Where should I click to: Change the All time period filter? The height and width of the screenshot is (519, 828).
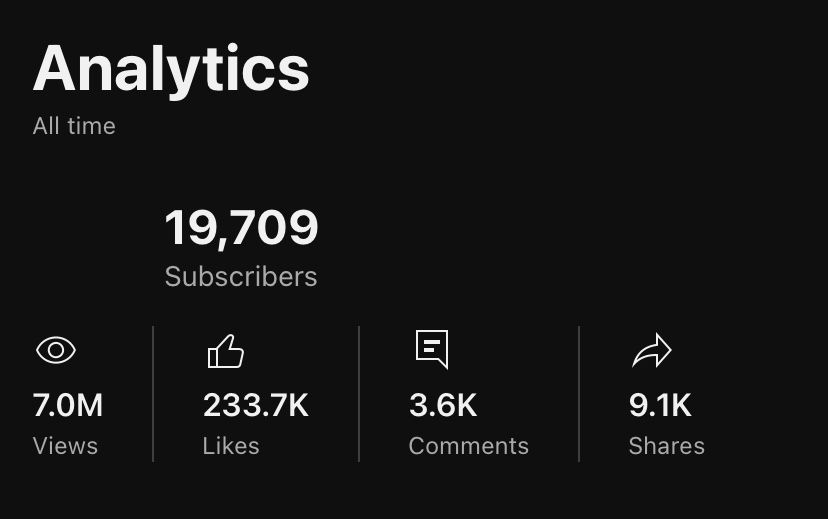click(x=74, y=126)
